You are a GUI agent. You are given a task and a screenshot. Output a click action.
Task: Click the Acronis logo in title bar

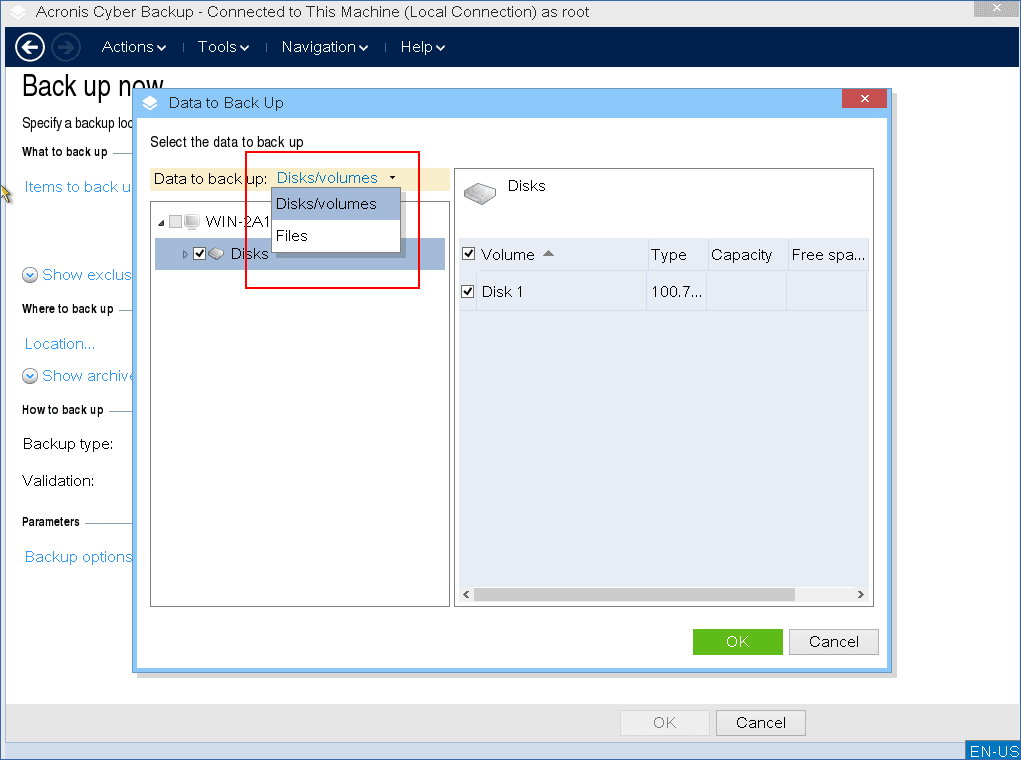[x=18, y=12]
